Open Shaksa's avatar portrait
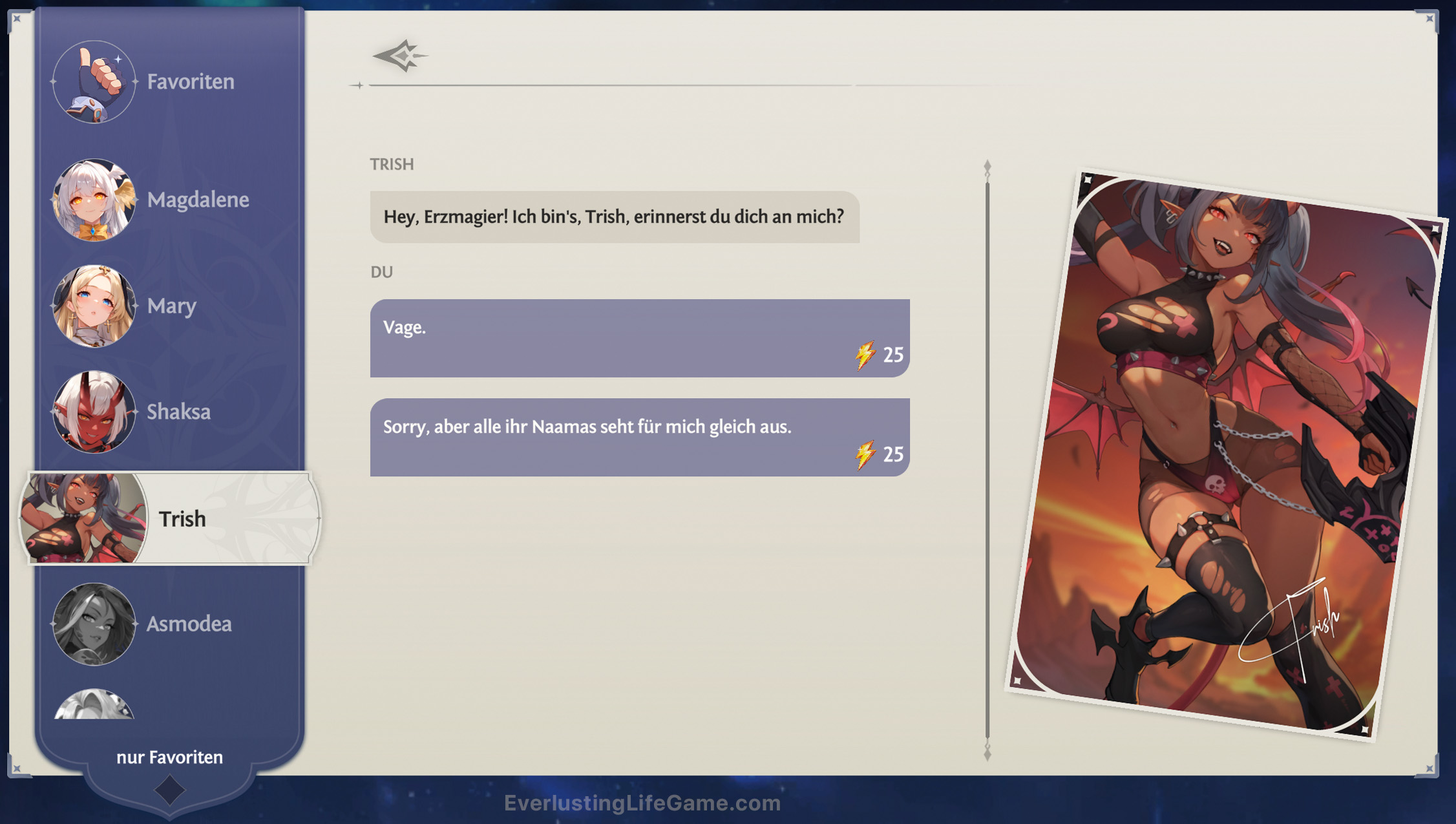1456x824 pixels. 94,412
